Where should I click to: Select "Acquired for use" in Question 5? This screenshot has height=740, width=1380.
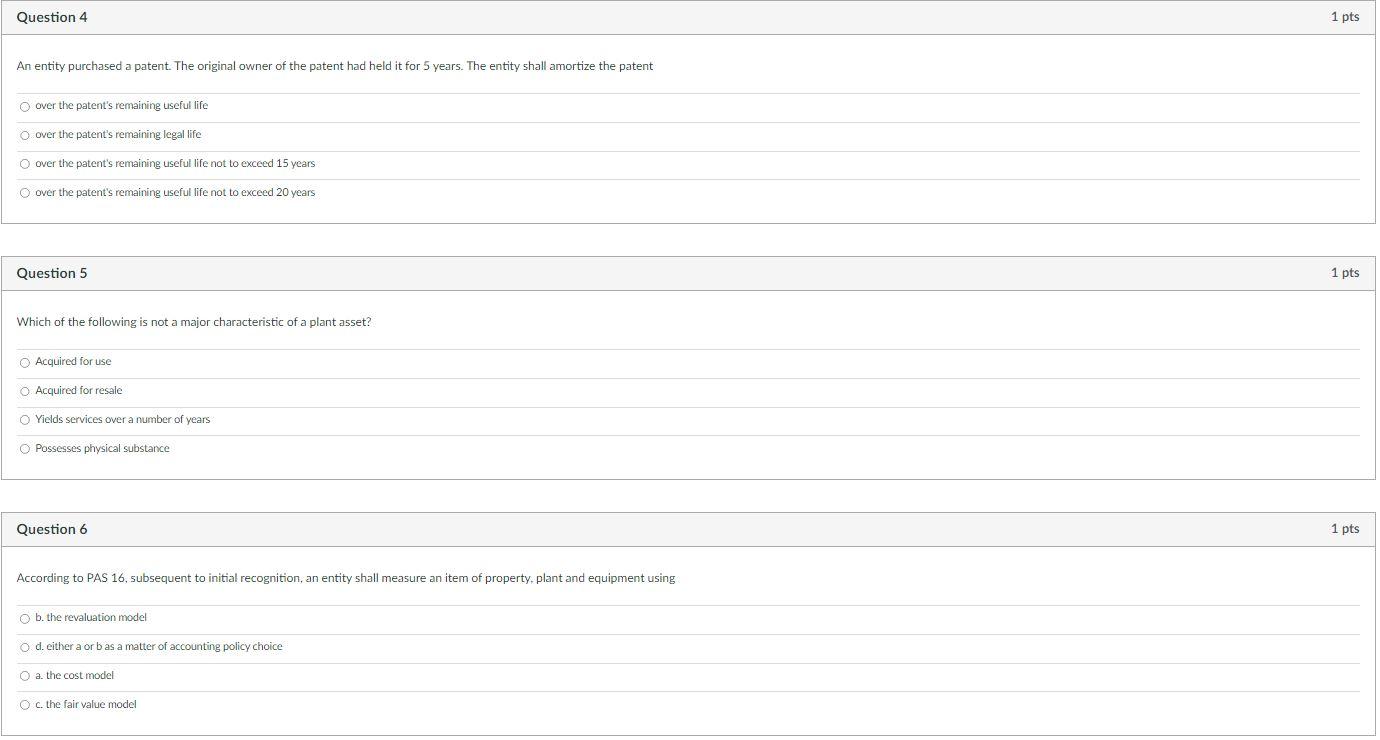pyautogui.click(x=24, y=362)
